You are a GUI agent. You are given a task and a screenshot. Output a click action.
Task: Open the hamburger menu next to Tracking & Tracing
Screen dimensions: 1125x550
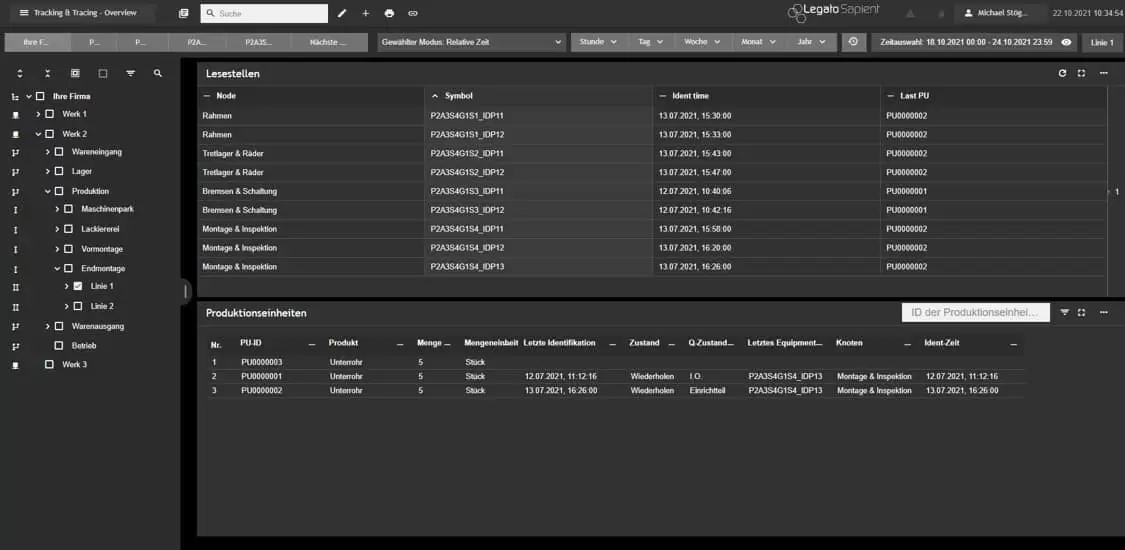(24, 13)
